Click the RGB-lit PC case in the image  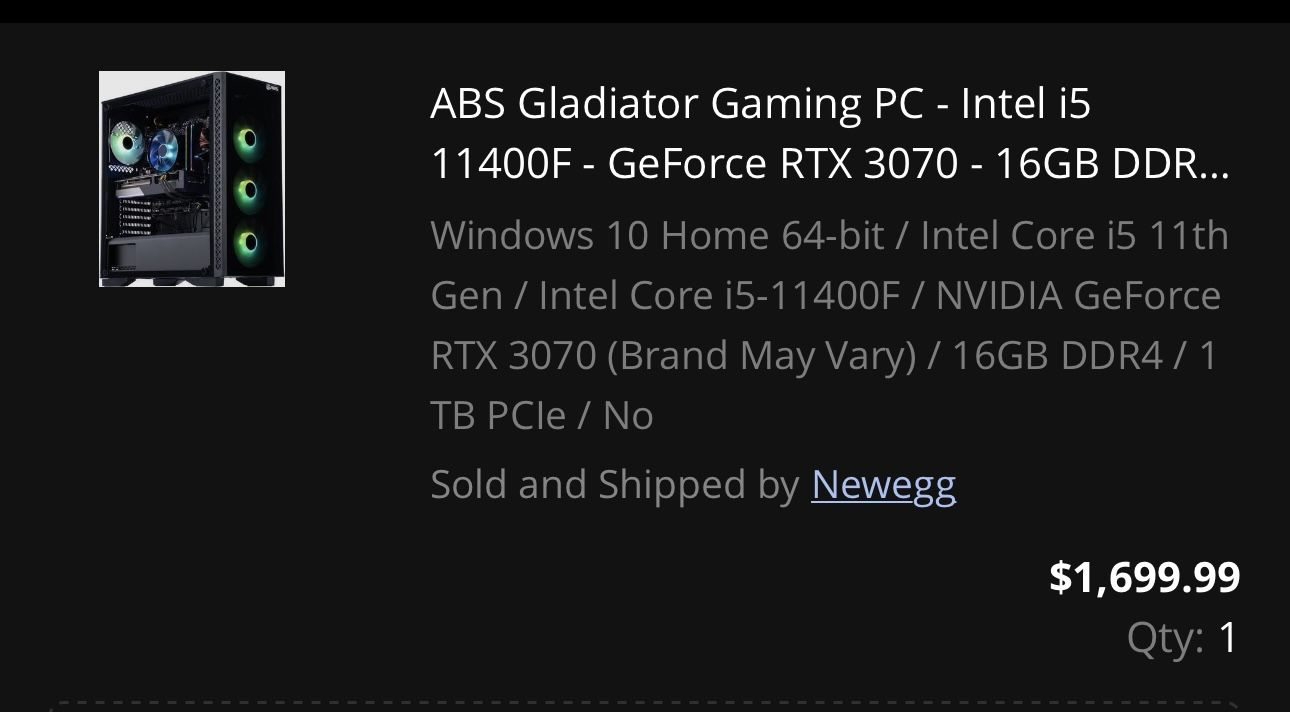coord(192,178)
